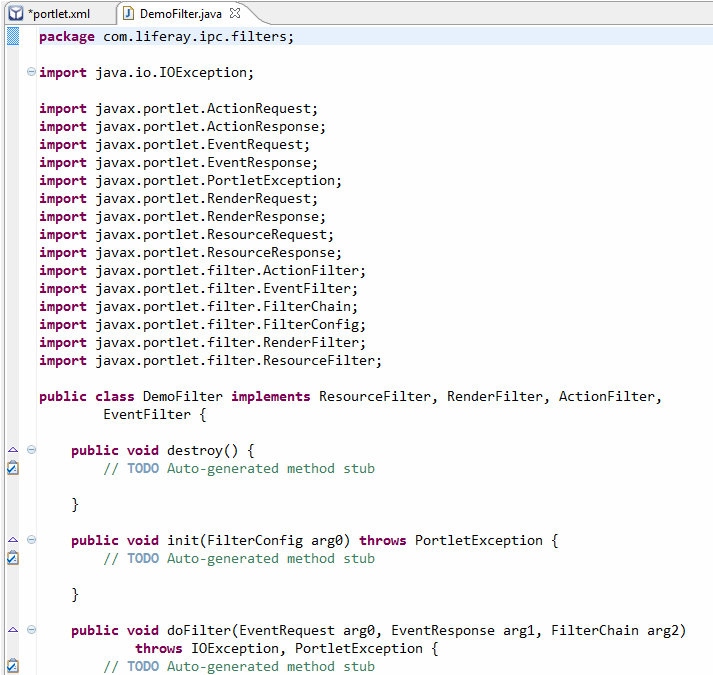
Task: Collapse the import statements block
Action: click(31, 72)
